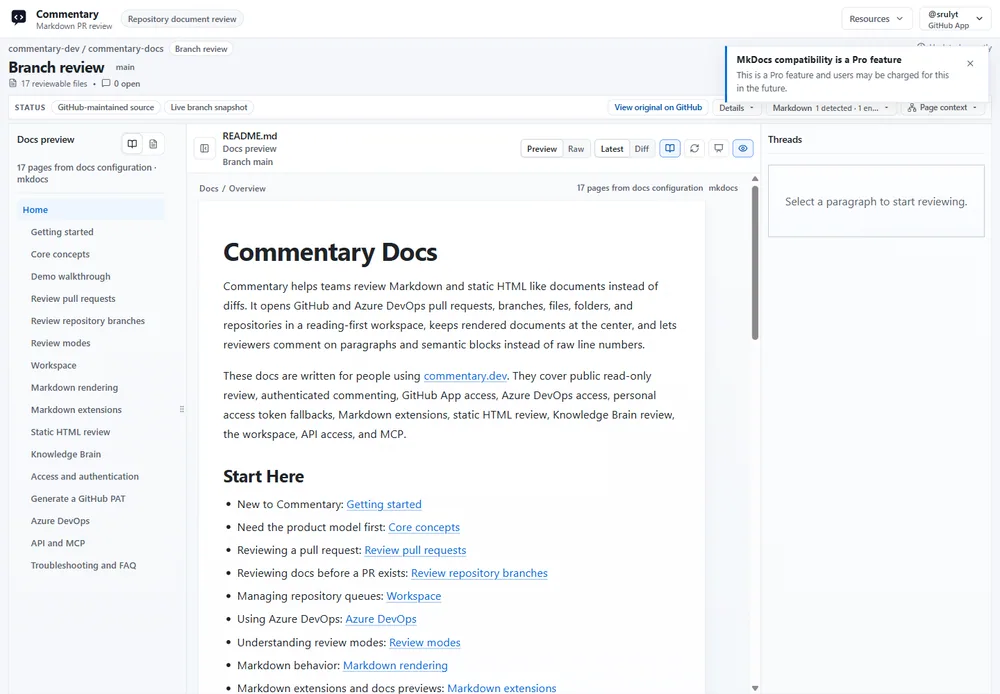1000x694 pixels.
Task: Open API and MCP in sidebar
Action: (57, 543)
